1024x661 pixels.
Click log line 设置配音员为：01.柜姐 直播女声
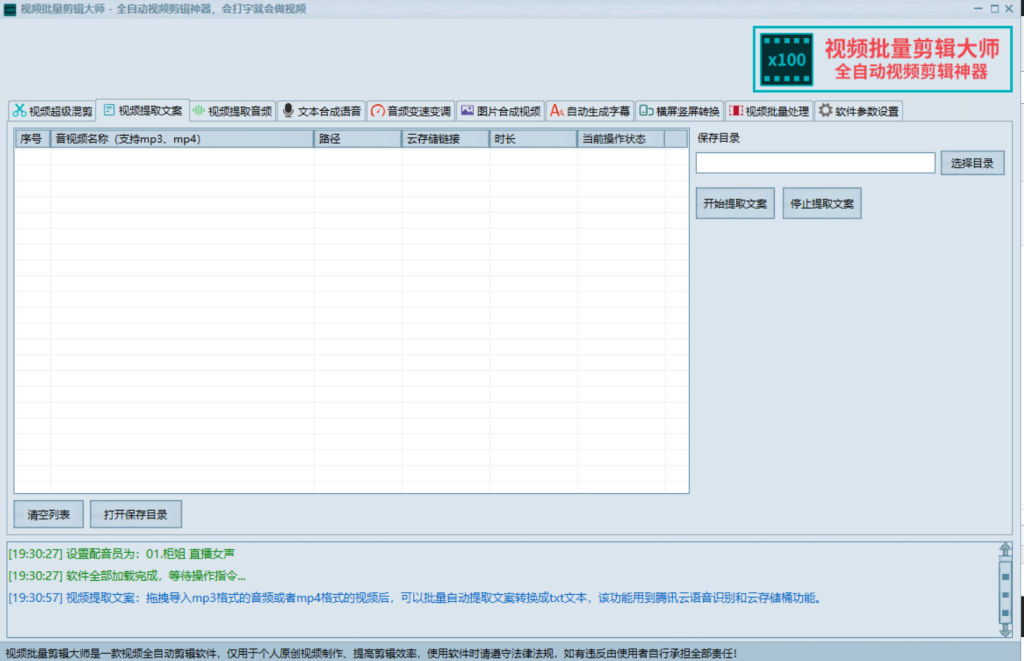pyautogui.click(x=121, y=553)
